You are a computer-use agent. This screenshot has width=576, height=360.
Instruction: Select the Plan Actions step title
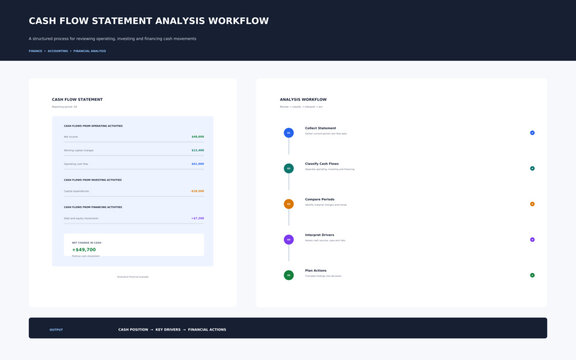[316, 271]
